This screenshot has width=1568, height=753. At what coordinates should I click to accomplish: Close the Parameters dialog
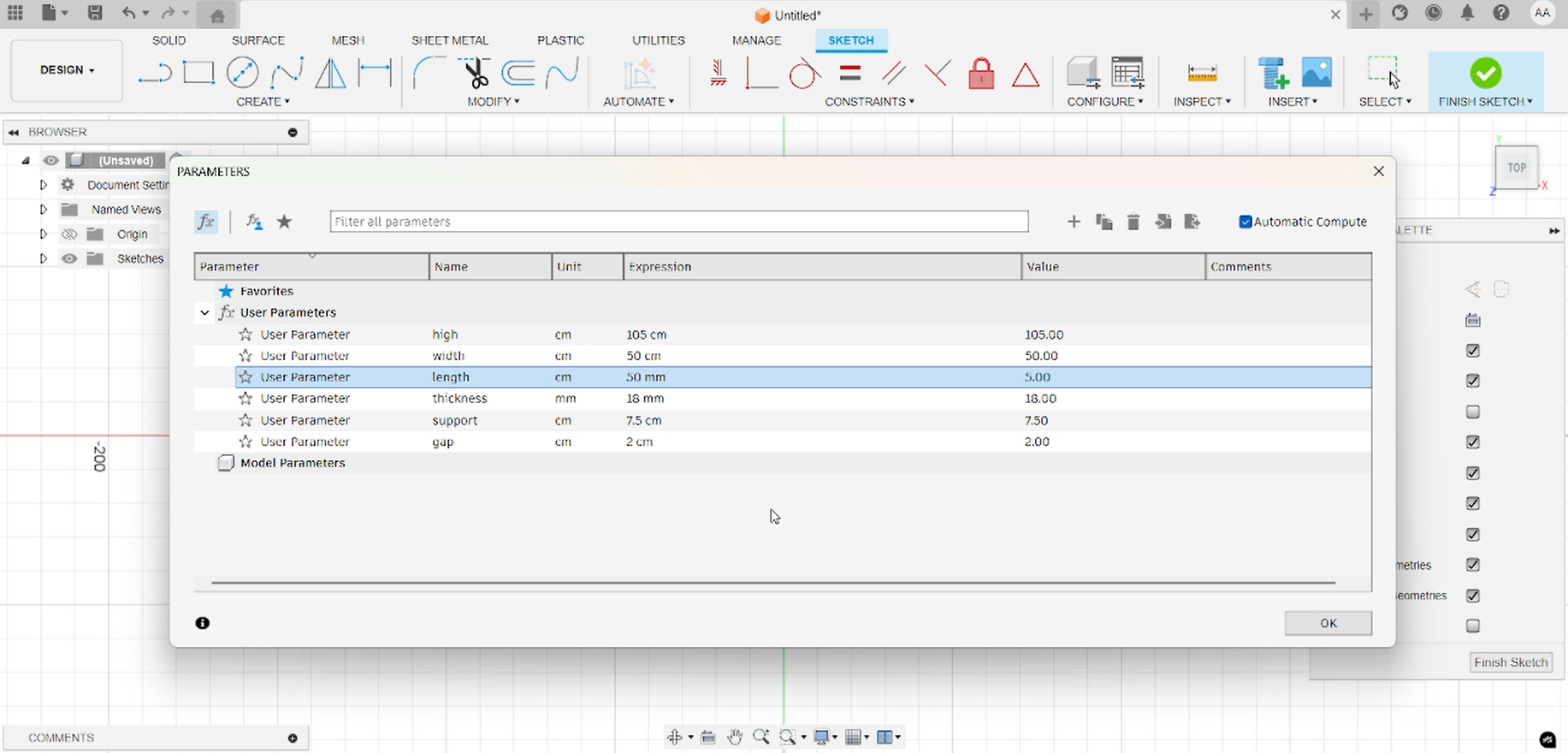[1378, 171]
